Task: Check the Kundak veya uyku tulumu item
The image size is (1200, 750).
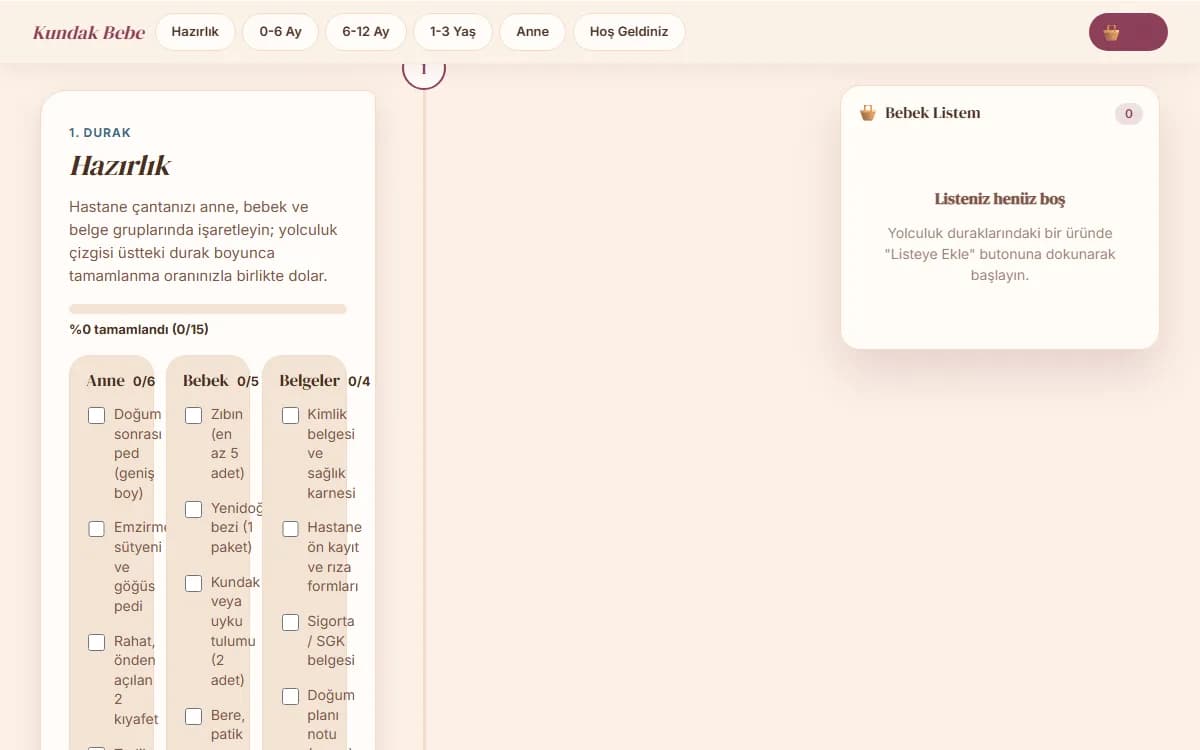Action: click(194, 583)
